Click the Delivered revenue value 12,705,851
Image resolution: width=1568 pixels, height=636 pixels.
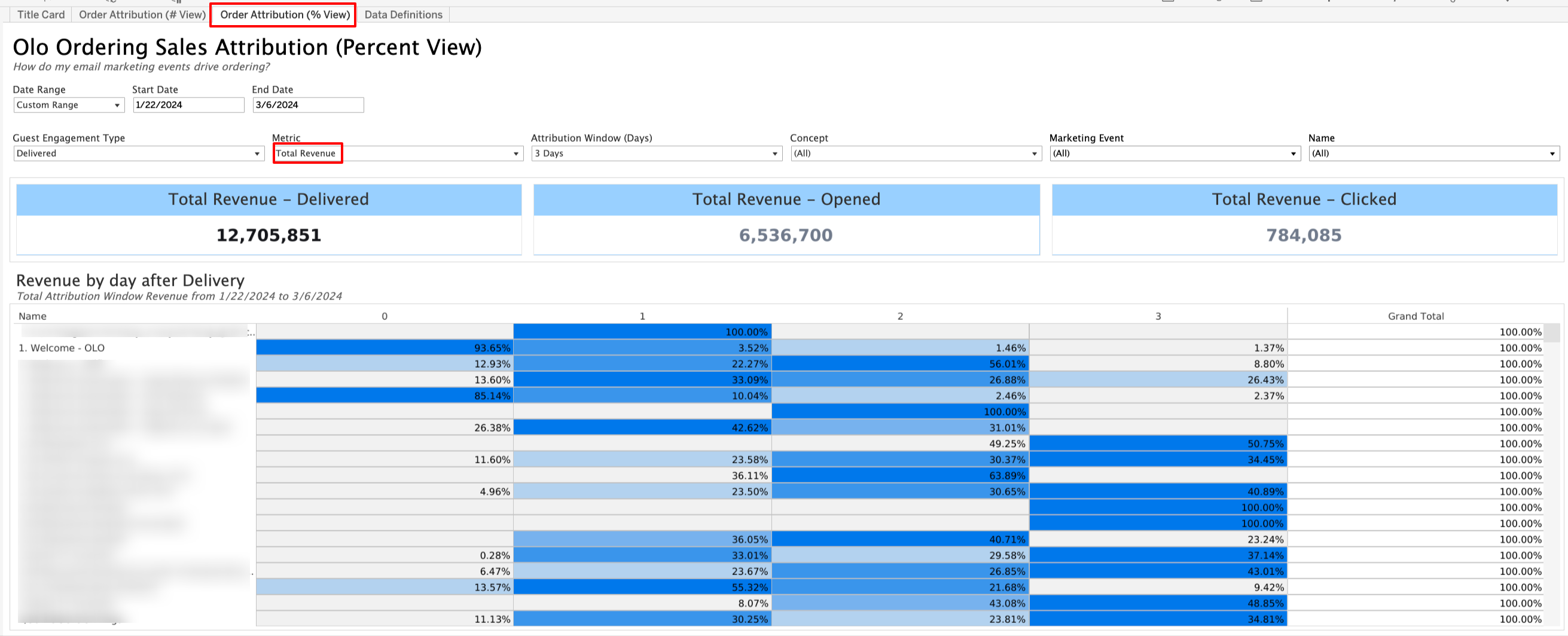pos(269,235)
